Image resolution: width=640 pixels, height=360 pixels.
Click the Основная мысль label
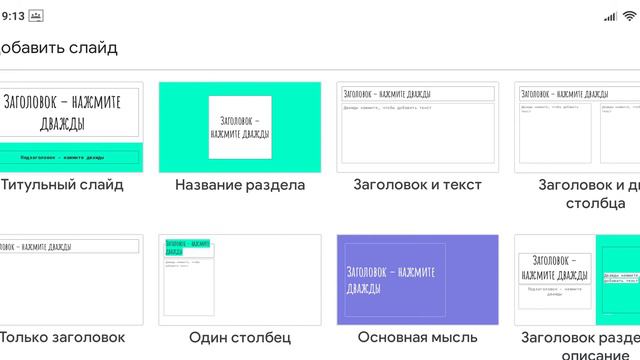click(x=418, y=338)
